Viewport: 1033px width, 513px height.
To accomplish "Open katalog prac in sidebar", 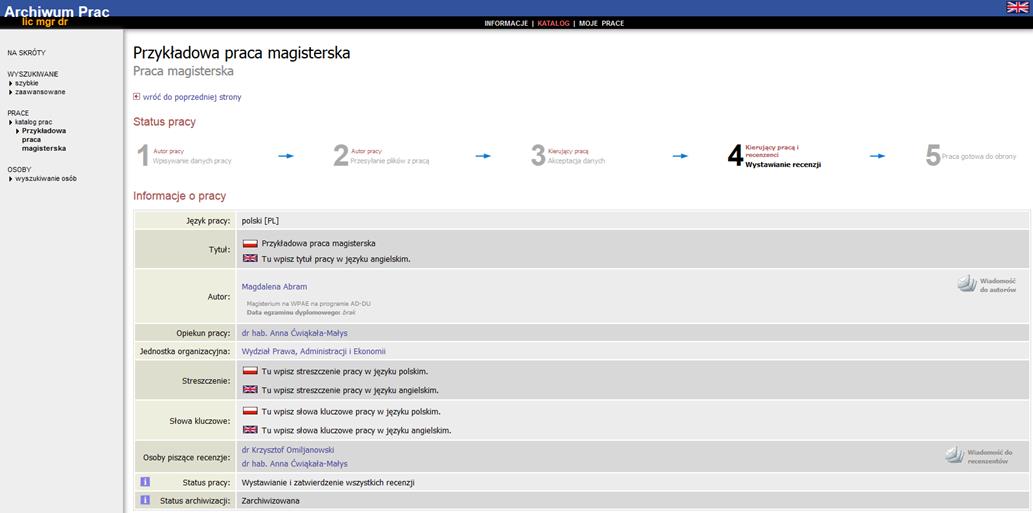I will tap(34, 122).
